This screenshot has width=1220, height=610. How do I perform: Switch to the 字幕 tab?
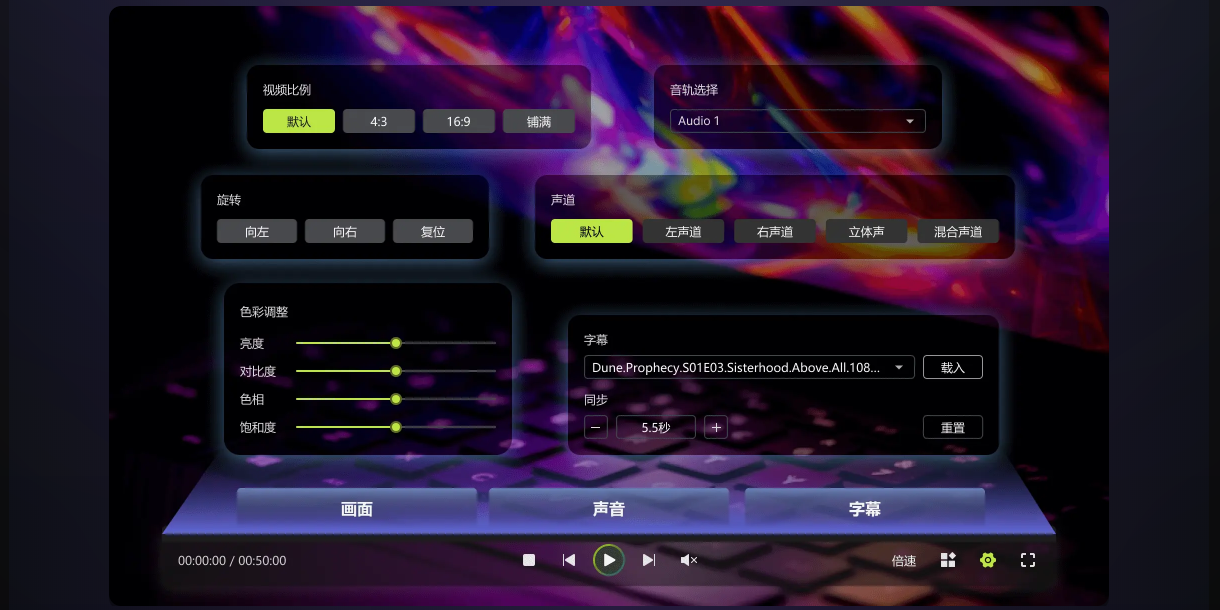tap(865, 509)
